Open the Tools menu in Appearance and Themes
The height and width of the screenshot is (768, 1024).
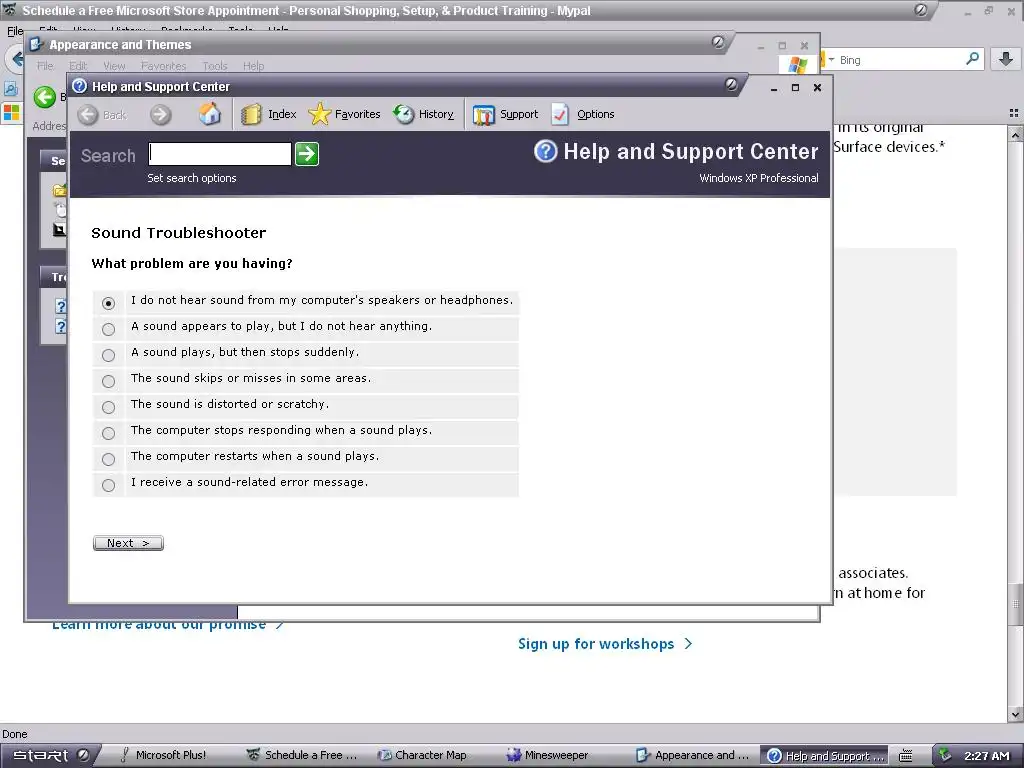215,66
